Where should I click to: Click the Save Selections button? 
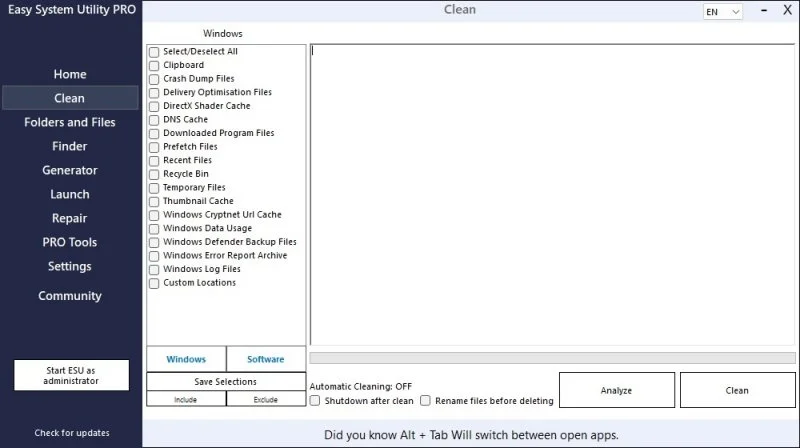226,382
